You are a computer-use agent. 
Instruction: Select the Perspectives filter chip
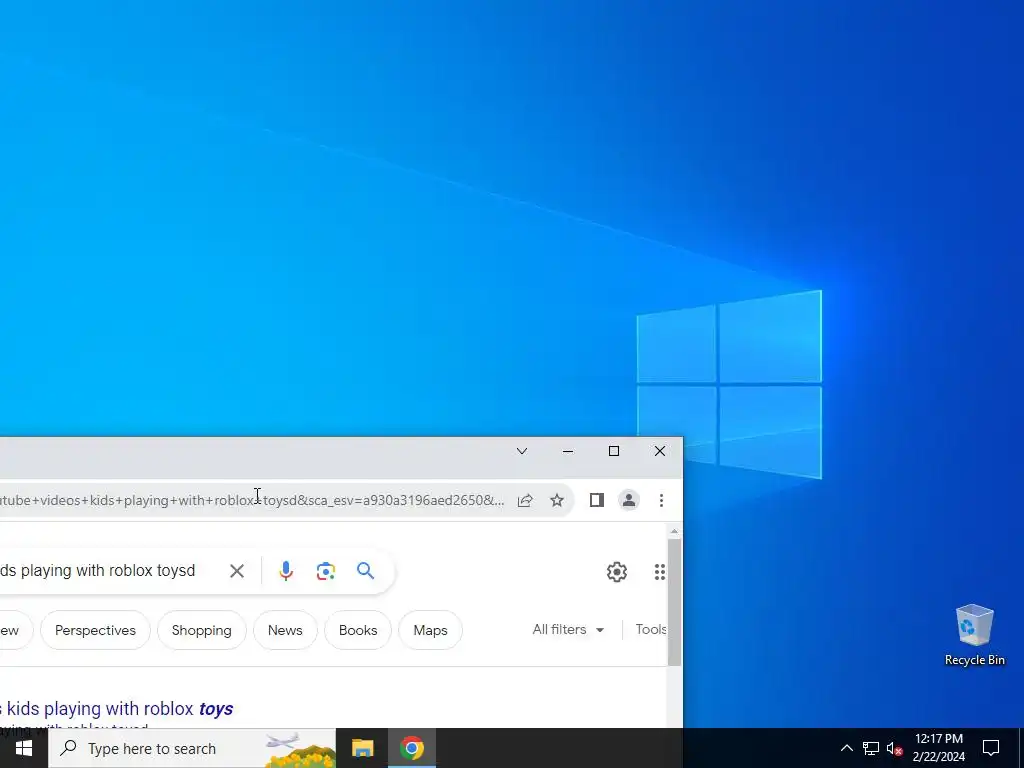[95, 630]
